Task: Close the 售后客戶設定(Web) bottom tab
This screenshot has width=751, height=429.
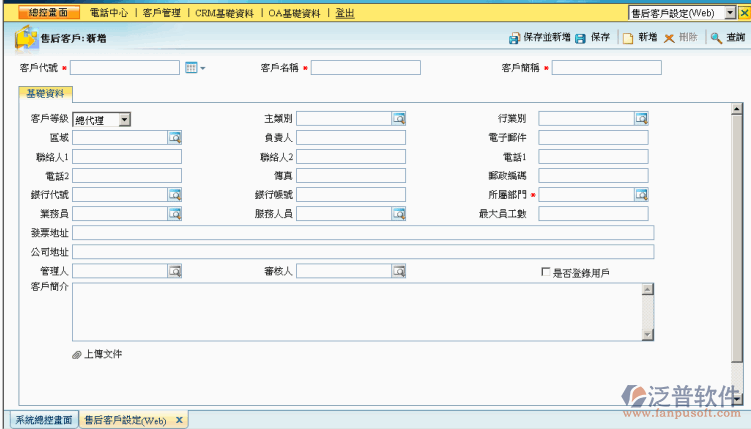Action: pos(179,420)
